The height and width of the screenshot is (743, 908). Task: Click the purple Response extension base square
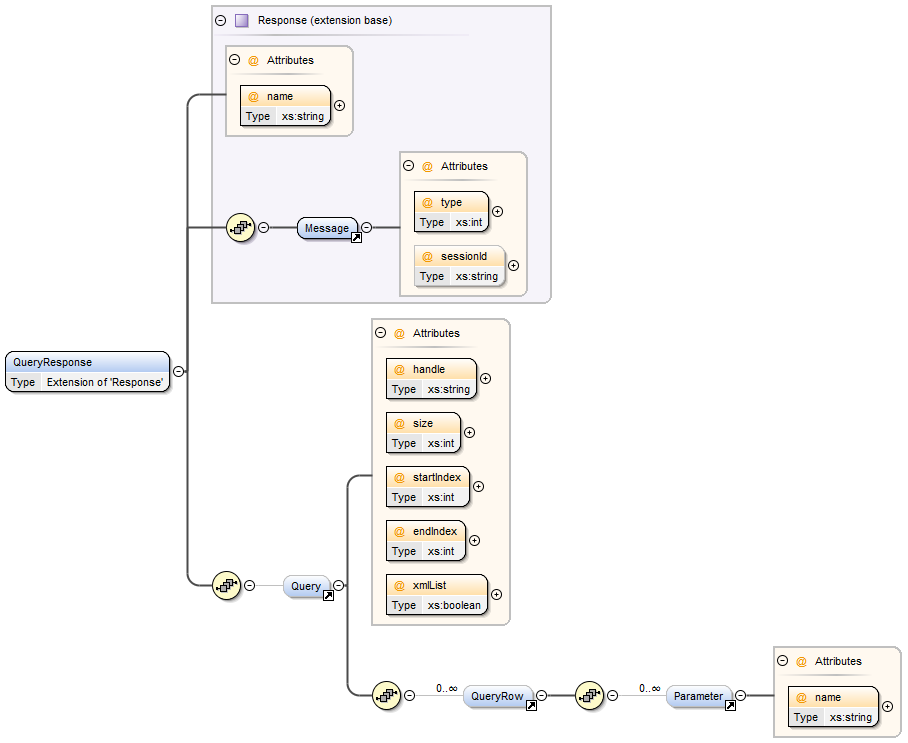tap(241, 20)
